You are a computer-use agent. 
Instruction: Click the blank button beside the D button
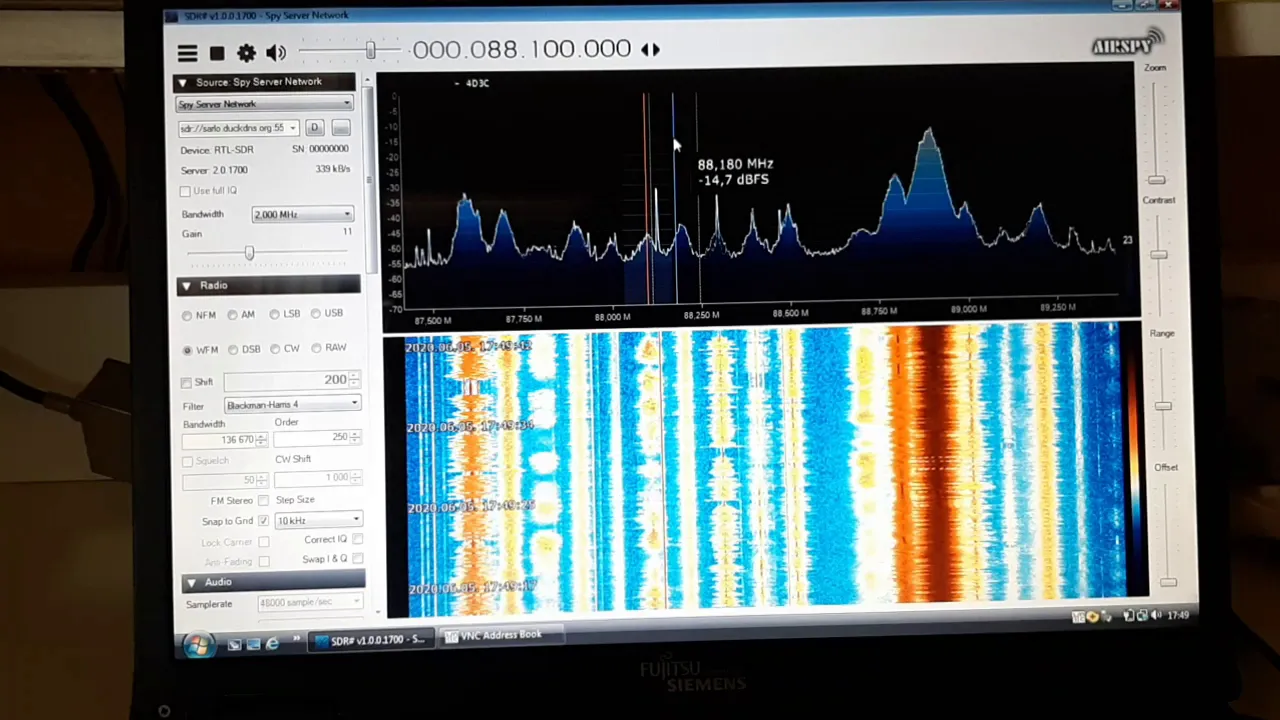[x=341, y=128]
